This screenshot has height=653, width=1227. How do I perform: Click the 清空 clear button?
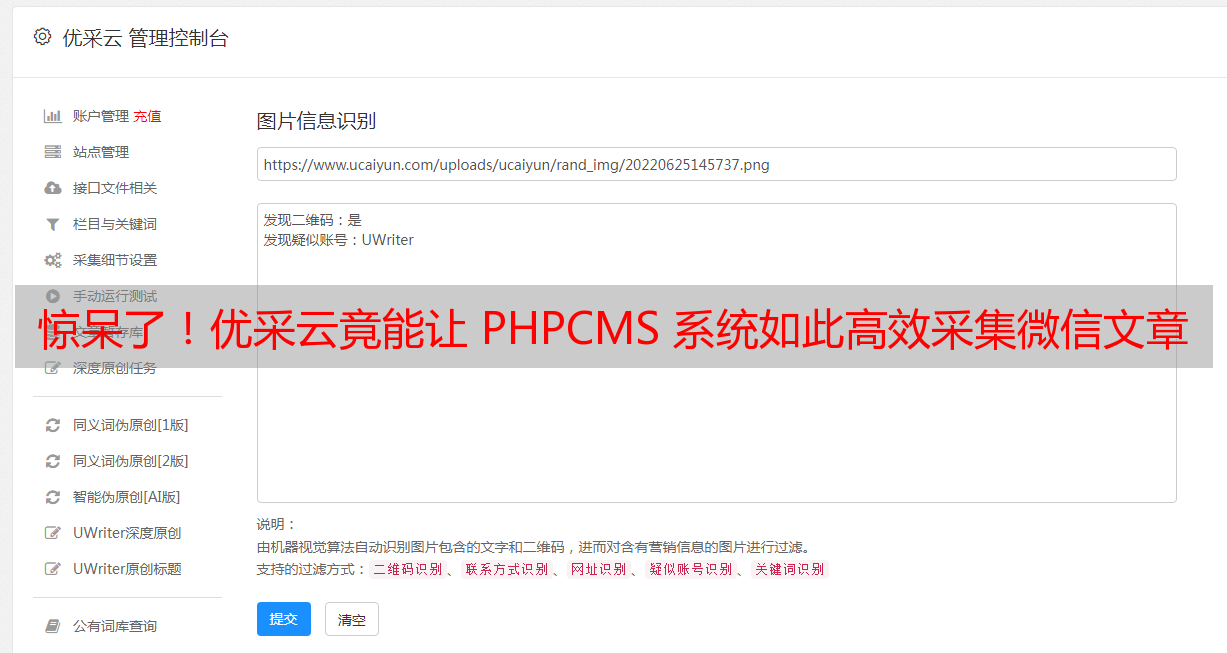coord(352,619)
